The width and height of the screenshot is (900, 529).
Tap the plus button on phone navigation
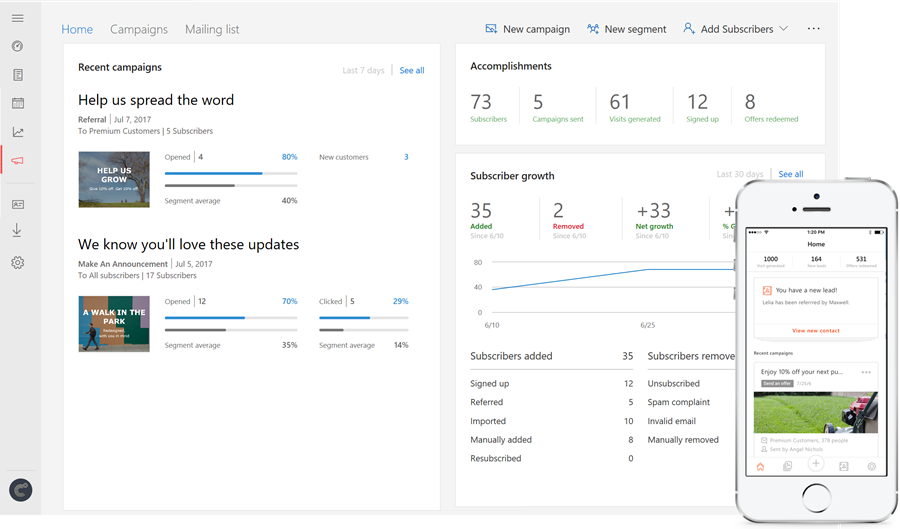(x=816, y=465)
